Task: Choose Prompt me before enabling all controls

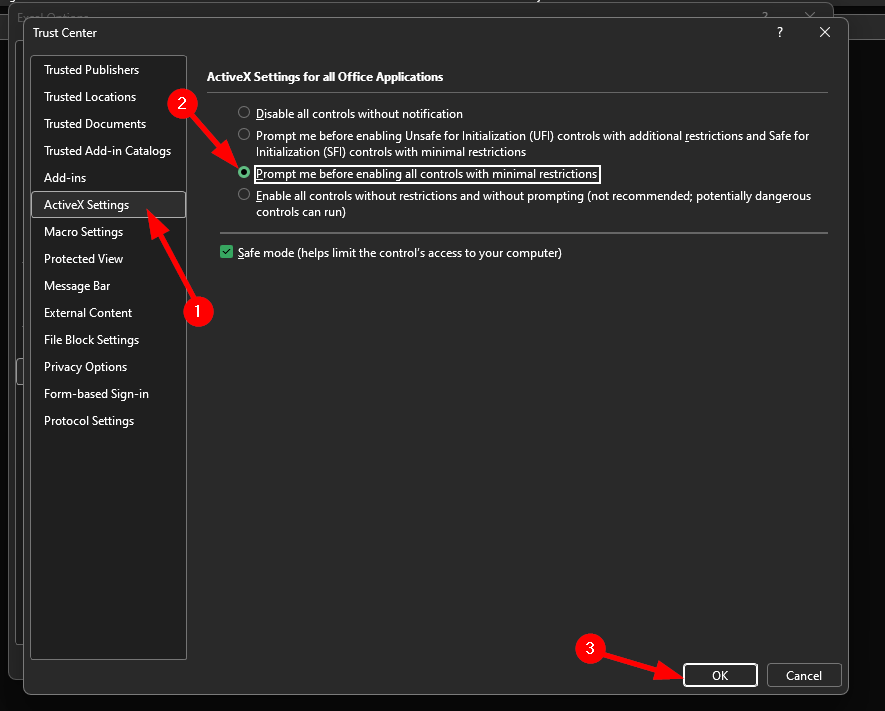Action: coord(244,173)
